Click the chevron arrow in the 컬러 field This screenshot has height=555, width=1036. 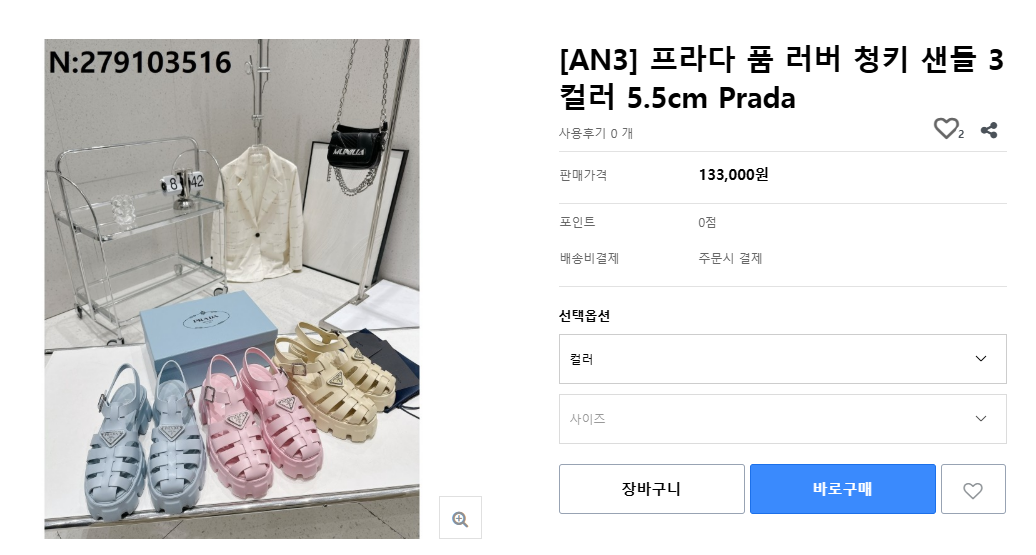[x=980, y=359]
